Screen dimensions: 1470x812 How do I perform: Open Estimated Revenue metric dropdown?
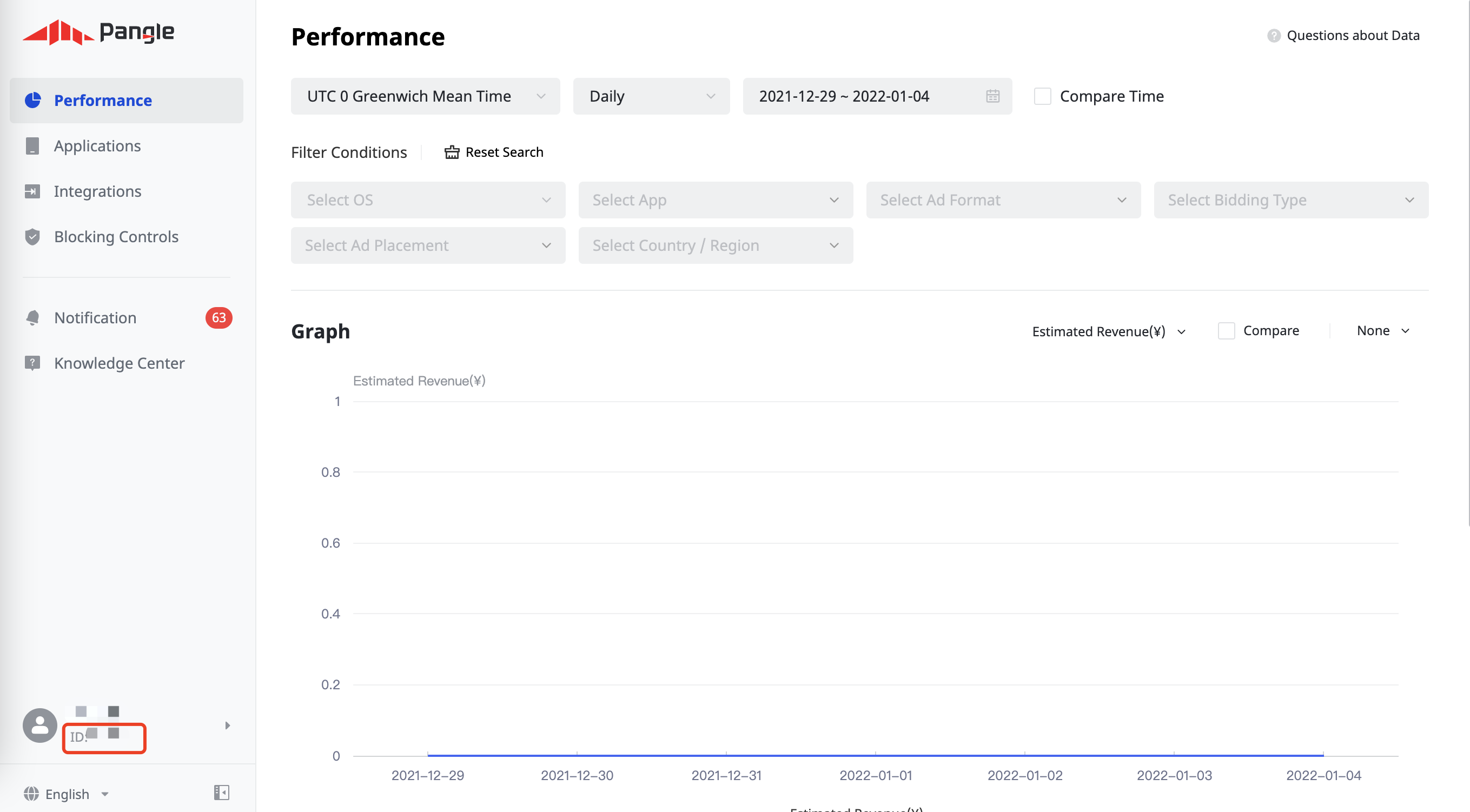(1108, 331)
